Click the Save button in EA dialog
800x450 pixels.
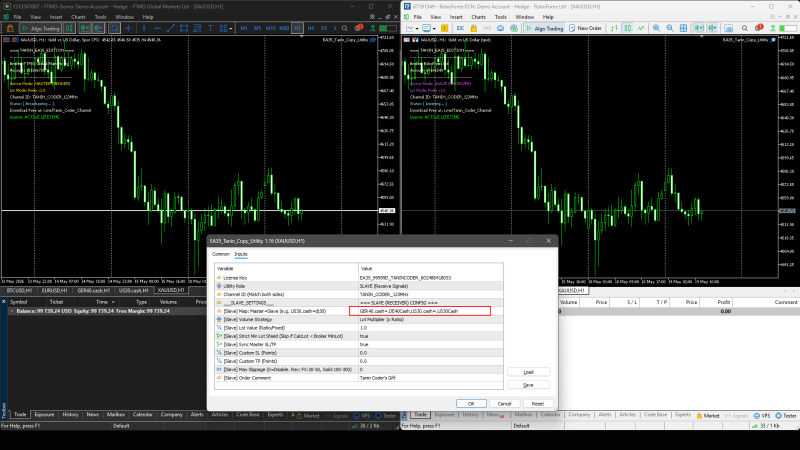click(529, 385)
